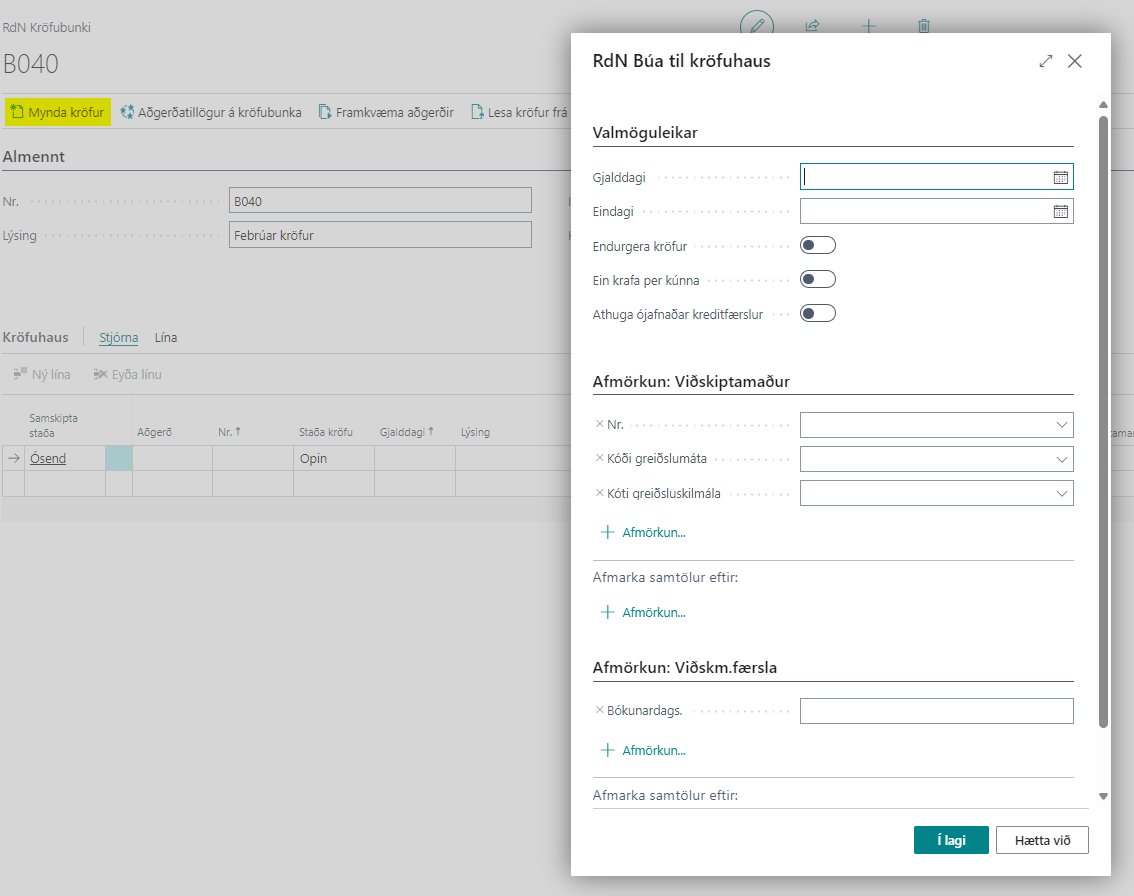Expand the Nr. customer filter dropdown
This screenshot has width=1134, height=896.
(1061, 426)
